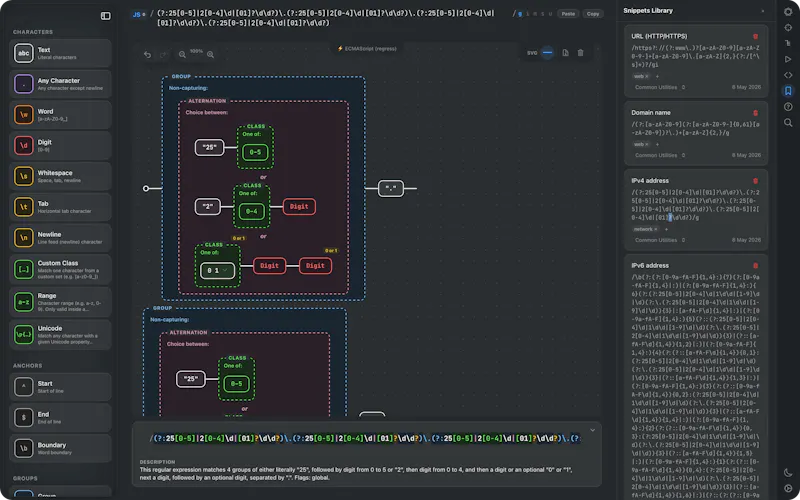Select the Digit node after 0-4
This screenshot has width=800, height=500.
point(299,207)
